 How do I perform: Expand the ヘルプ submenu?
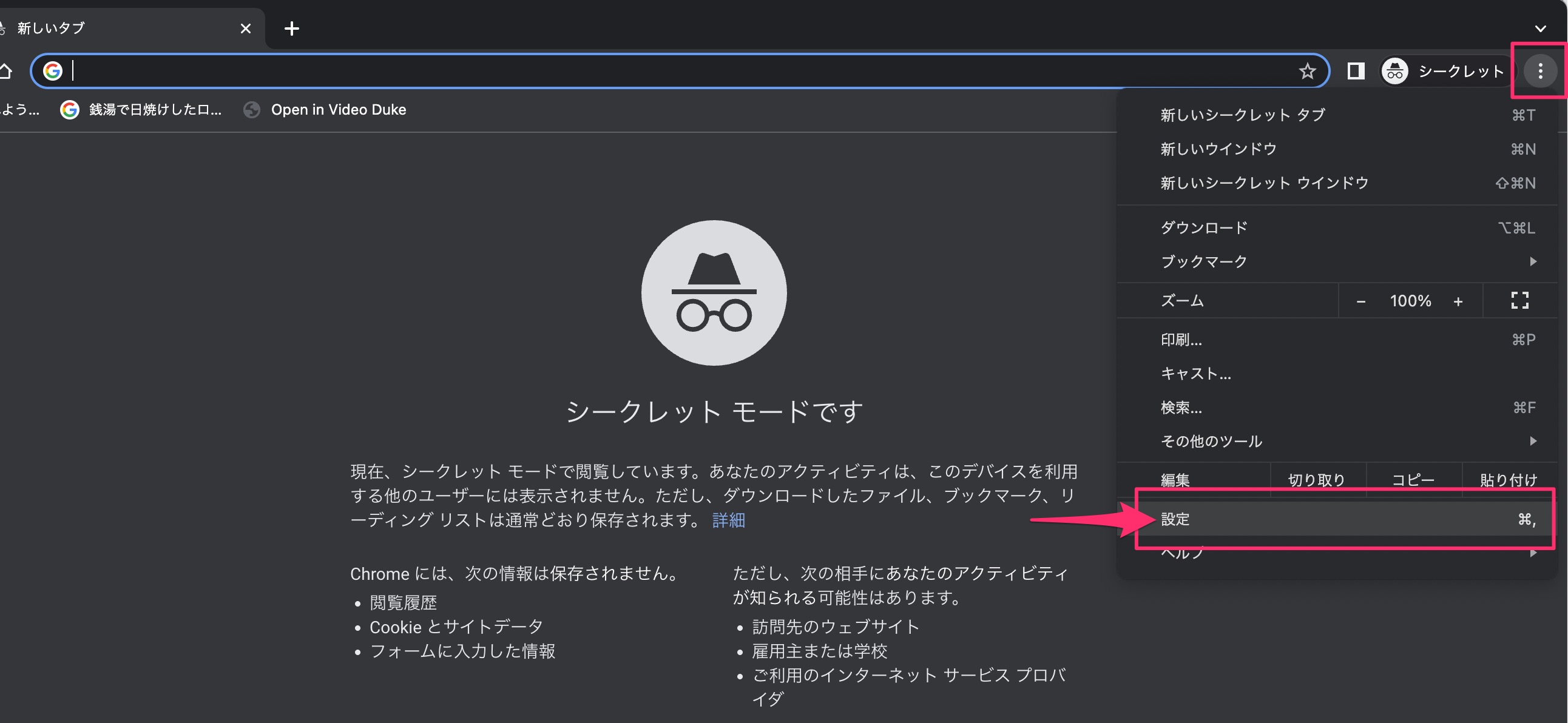point(1337,553)
